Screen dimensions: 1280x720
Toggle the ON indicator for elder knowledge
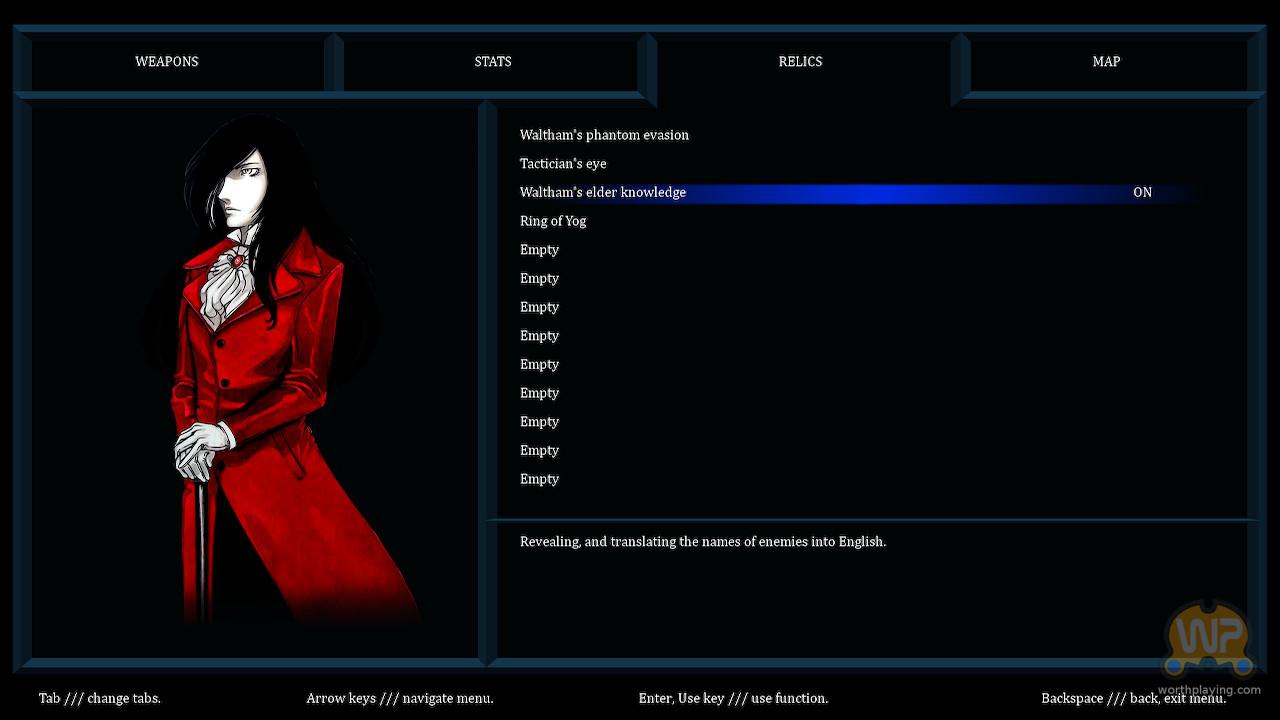(1142, 192)
